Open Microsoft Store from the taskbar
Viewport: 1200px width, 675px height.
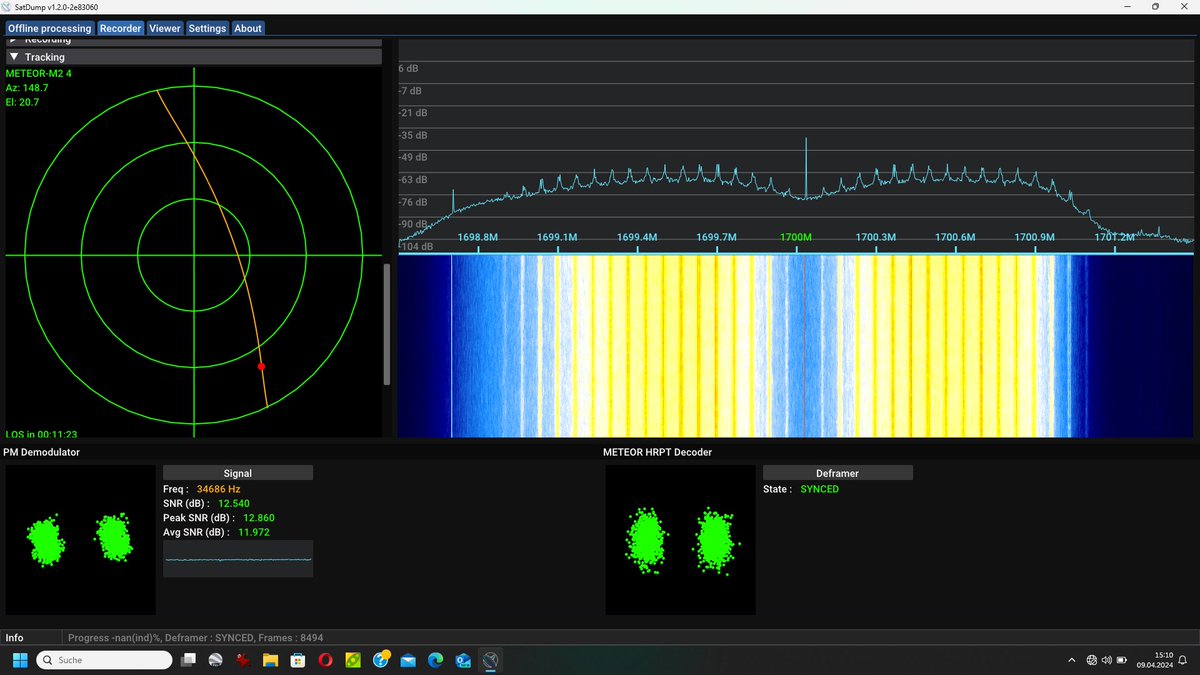297,660
